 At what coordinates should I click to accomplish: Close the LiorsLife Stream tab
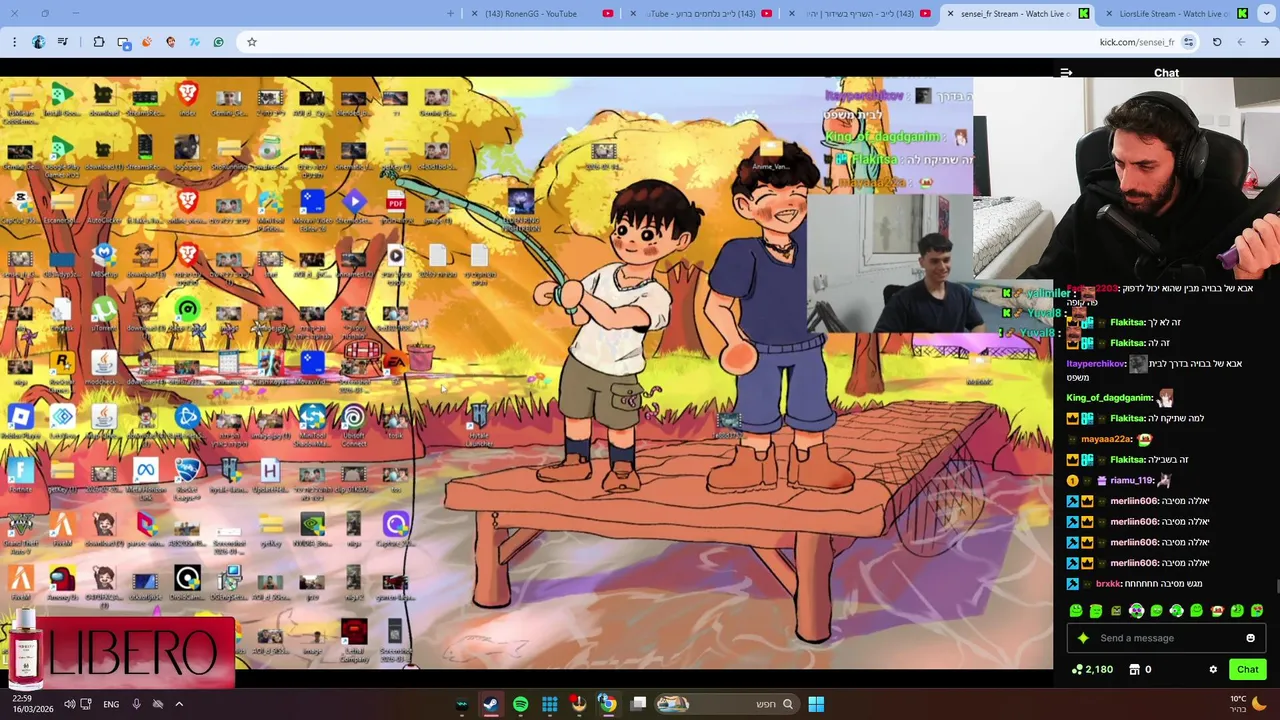(x=1109, y=14)
